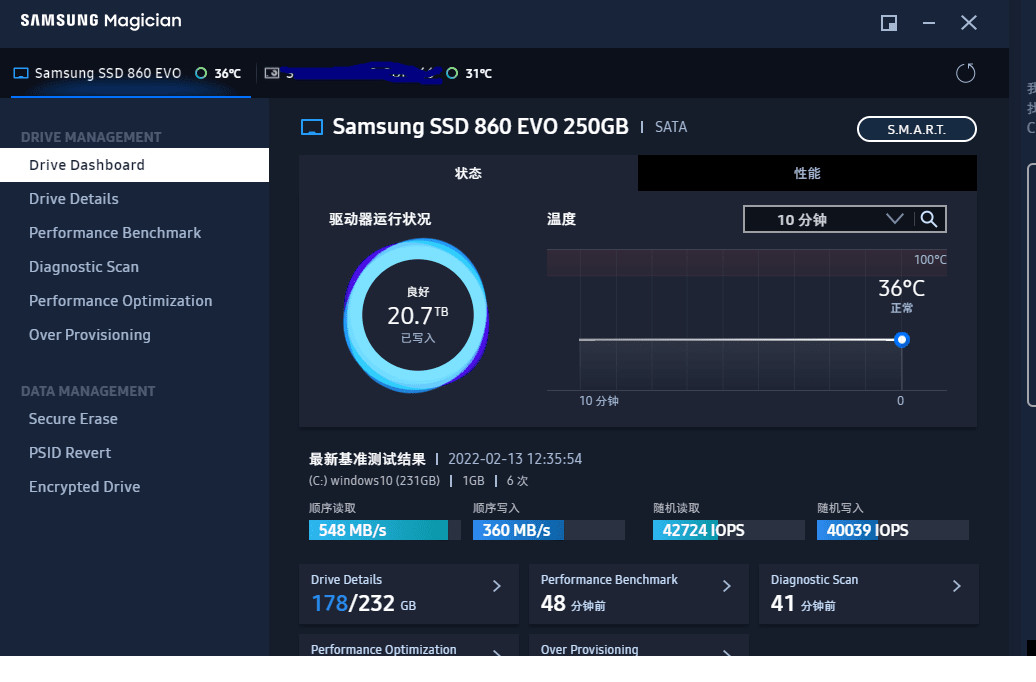Click the (C:) windows10 (231GB) text
Viewport: 1036px width, 682px height.
click(x=374, y=480)
